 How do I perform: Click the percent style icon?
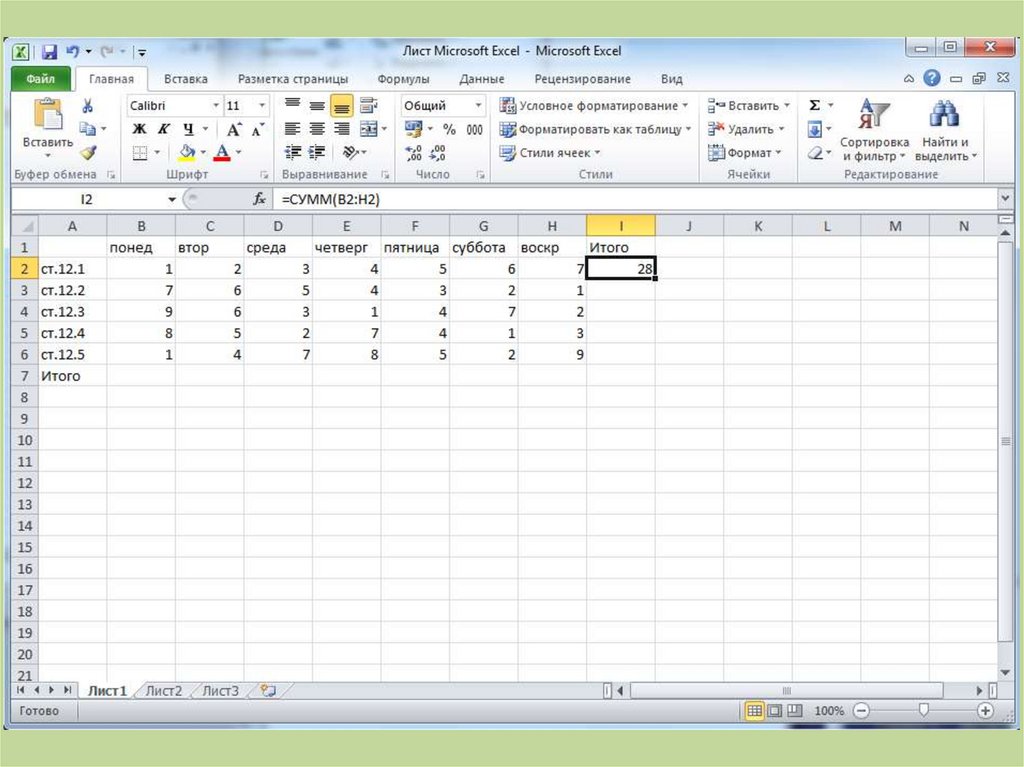449,129
